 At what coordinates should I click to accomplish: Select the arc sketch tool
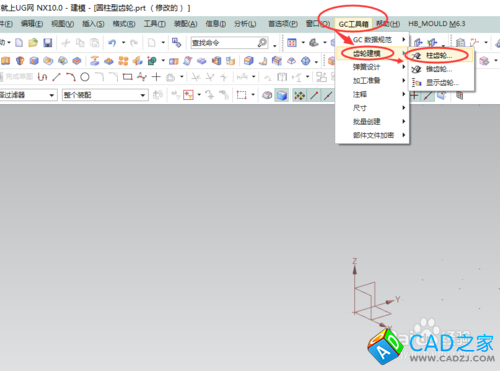click(71, 77)
